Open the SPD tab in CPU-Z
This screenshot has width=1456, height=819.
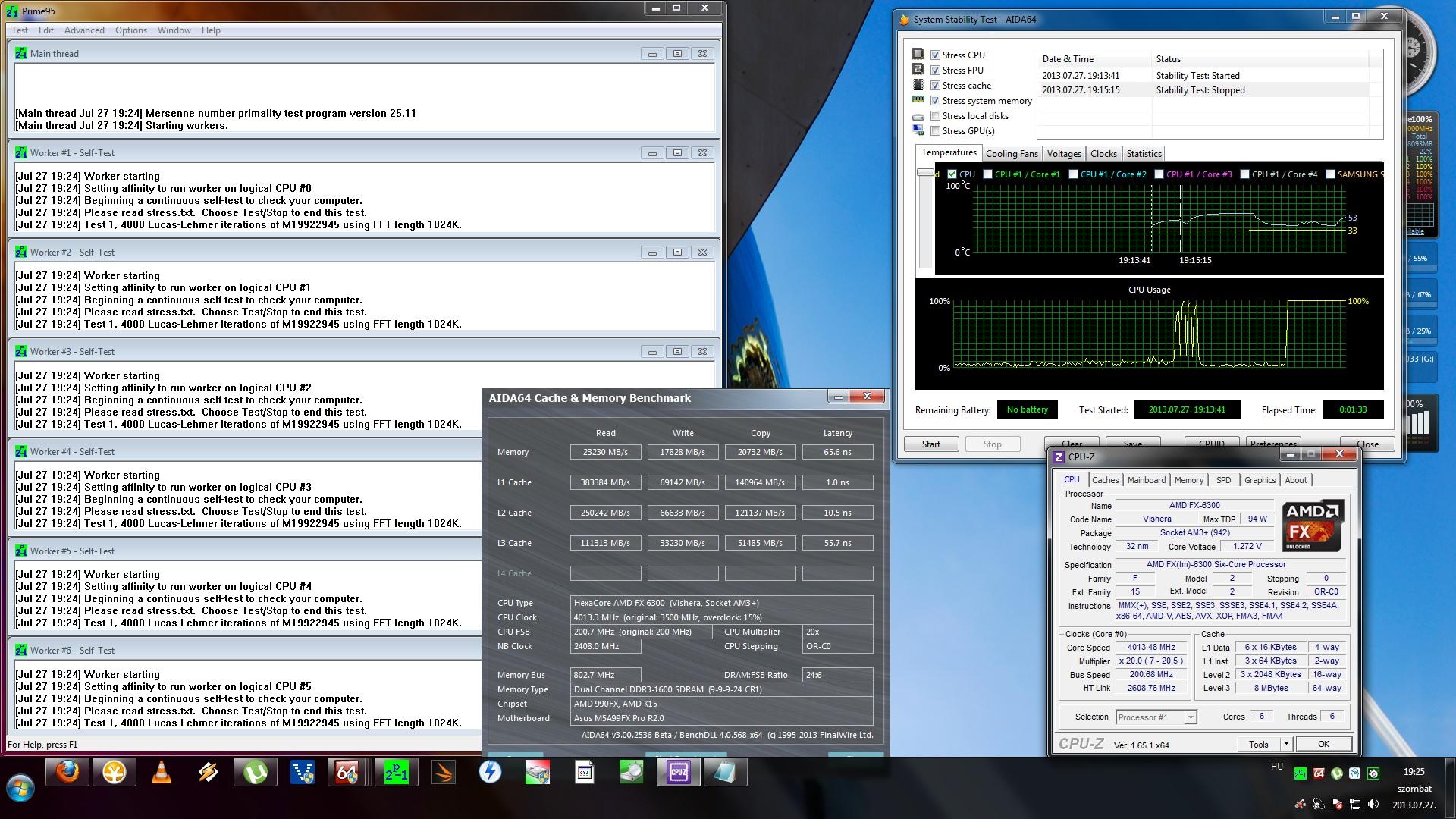coord(1223,480)
